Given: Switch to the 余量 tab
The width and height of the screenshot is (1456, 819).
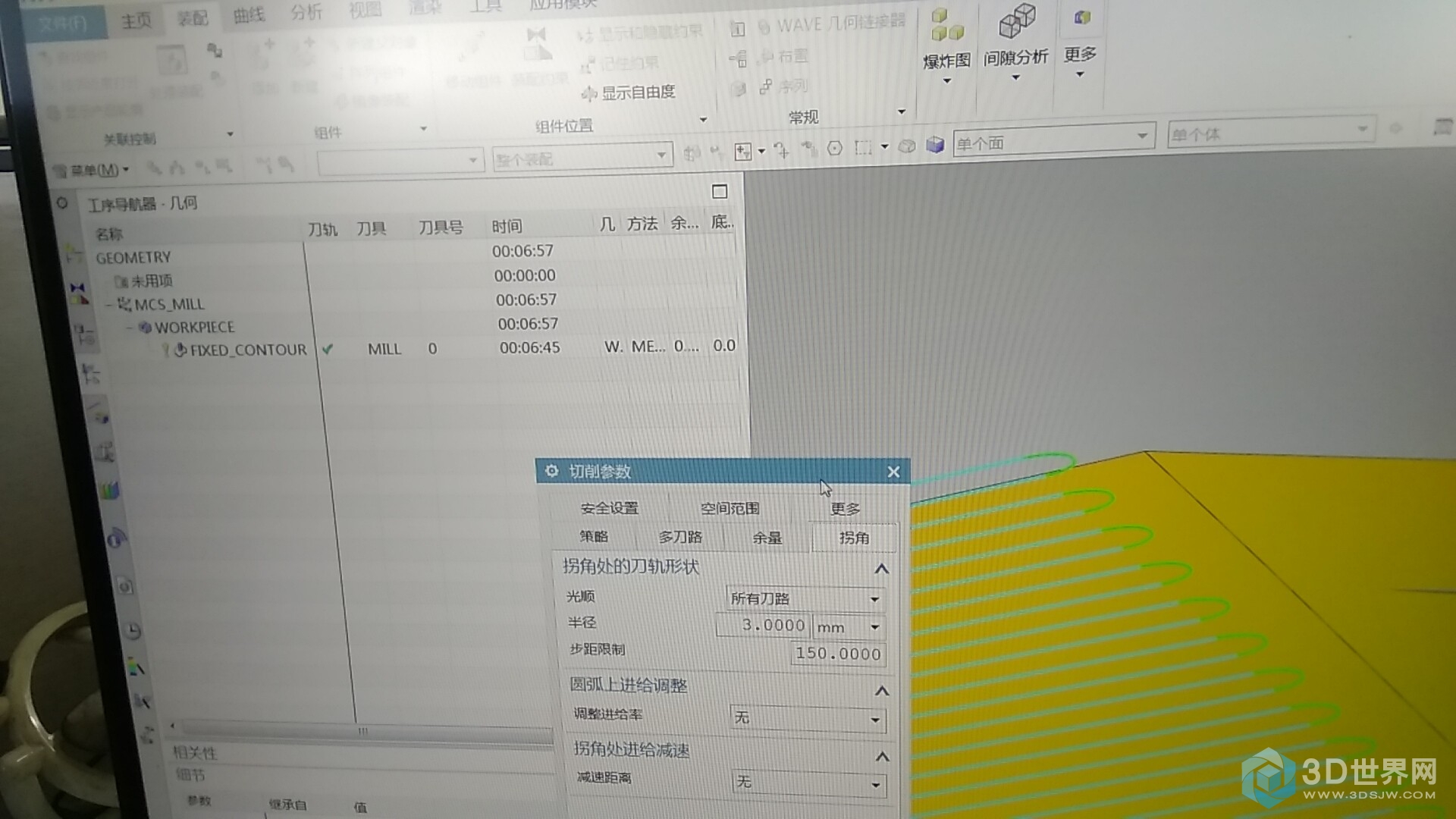Looking at the screenshot, I should (767, 538).
